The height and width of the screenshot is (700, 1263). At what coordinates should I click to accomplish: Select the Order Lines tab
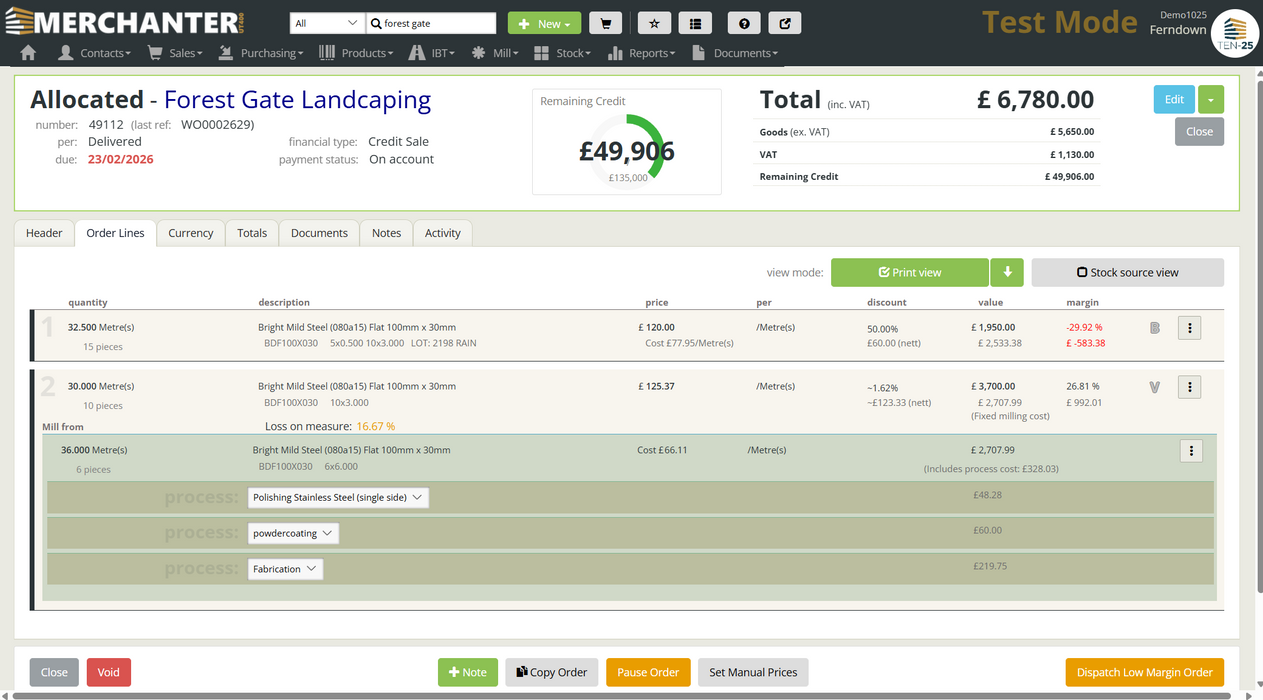click(x=115, y=233)
